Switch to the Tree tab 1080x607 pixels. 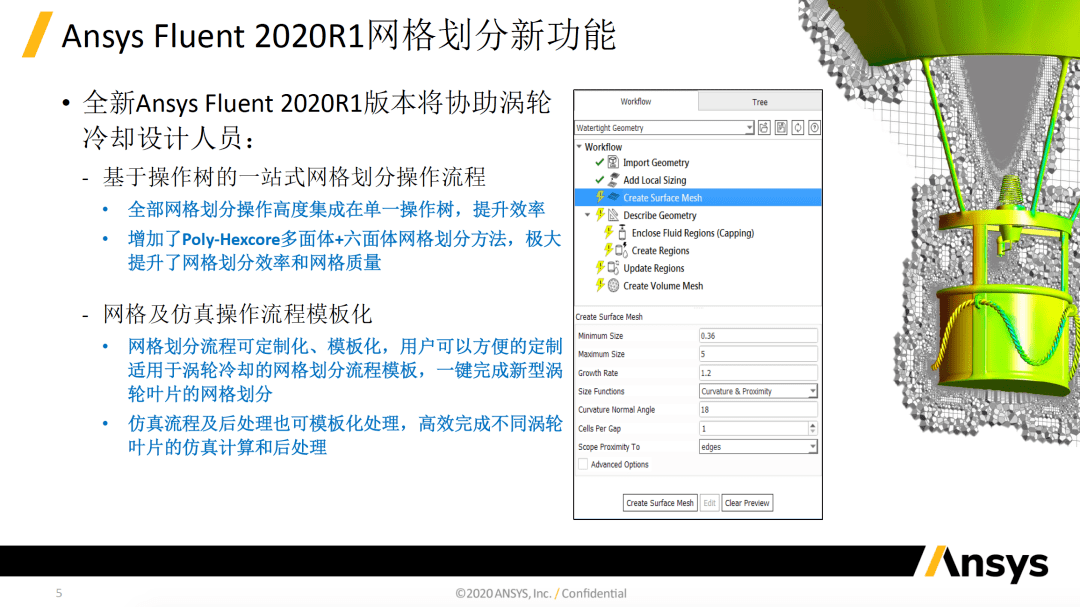[x=760, y=102]
